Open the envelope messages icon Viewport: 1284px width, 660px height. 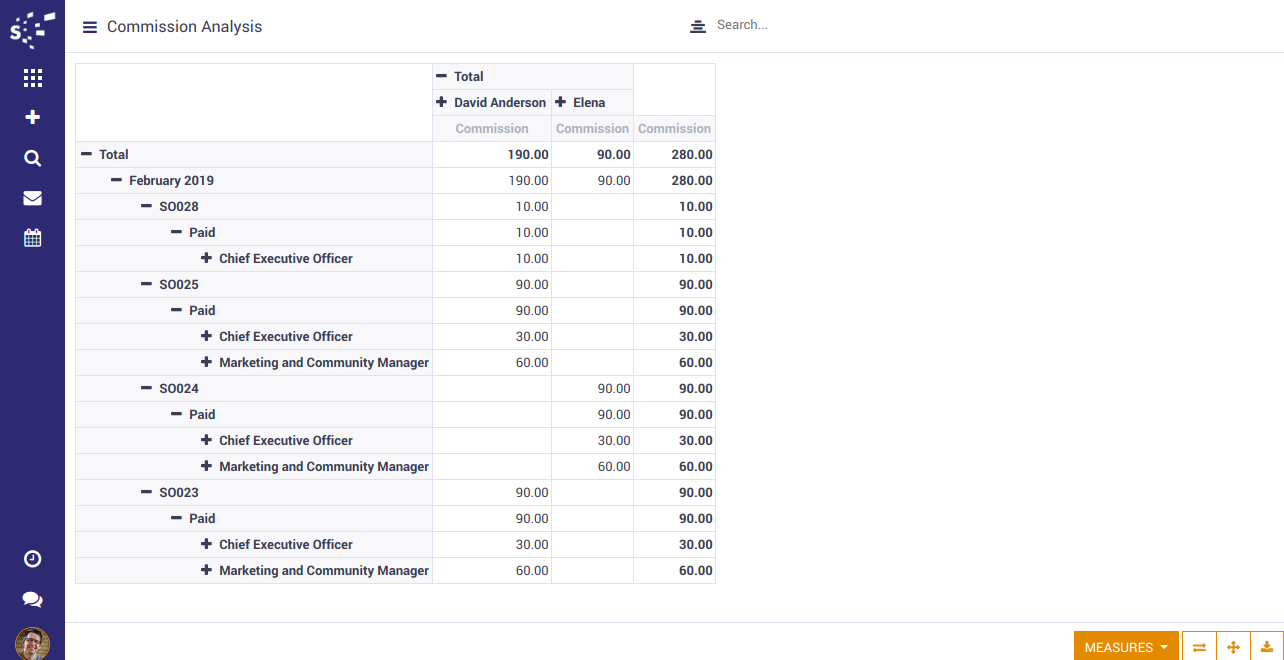32,198
